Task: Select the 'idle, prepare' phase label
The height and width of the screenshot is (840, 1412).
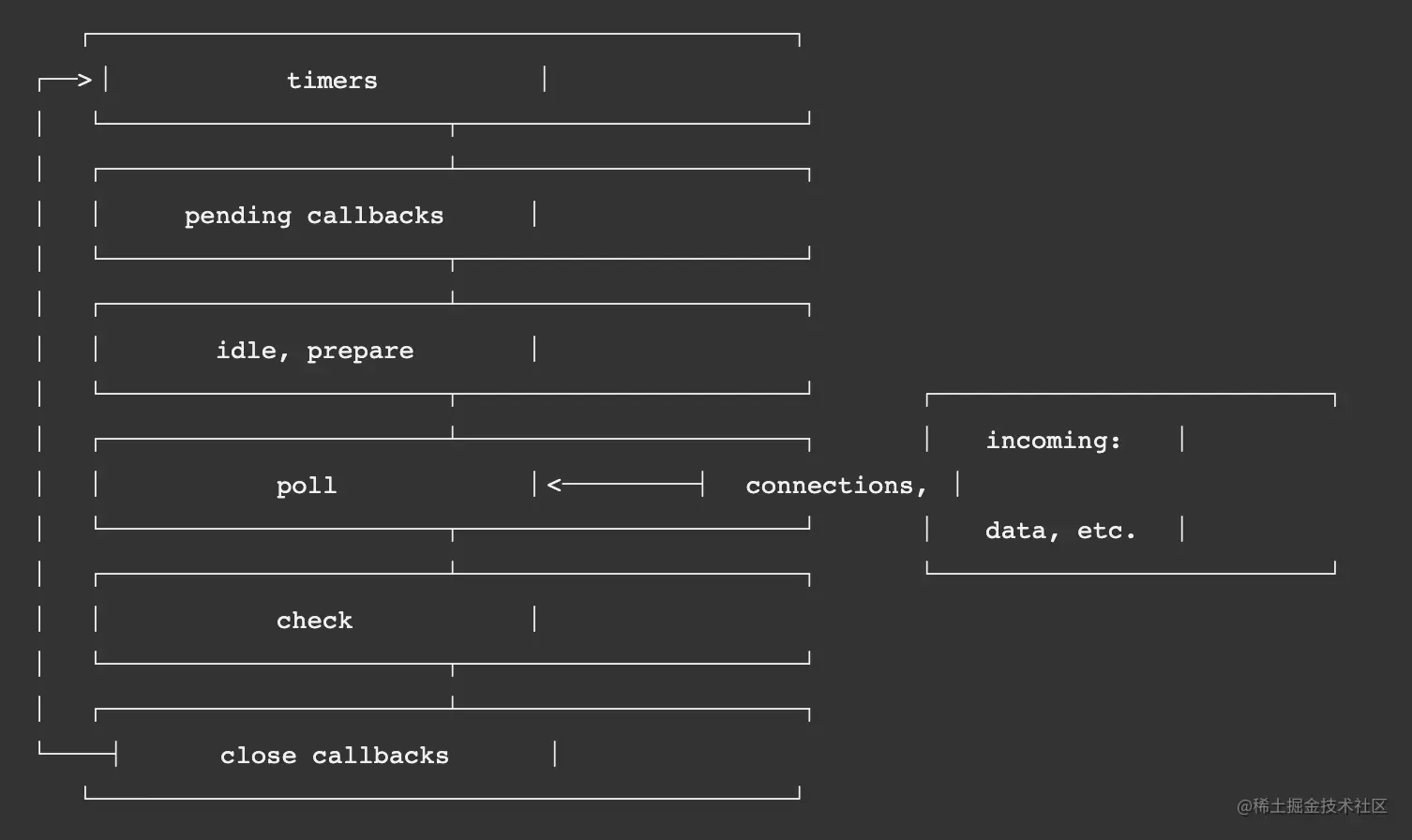Action: point(315,352)
